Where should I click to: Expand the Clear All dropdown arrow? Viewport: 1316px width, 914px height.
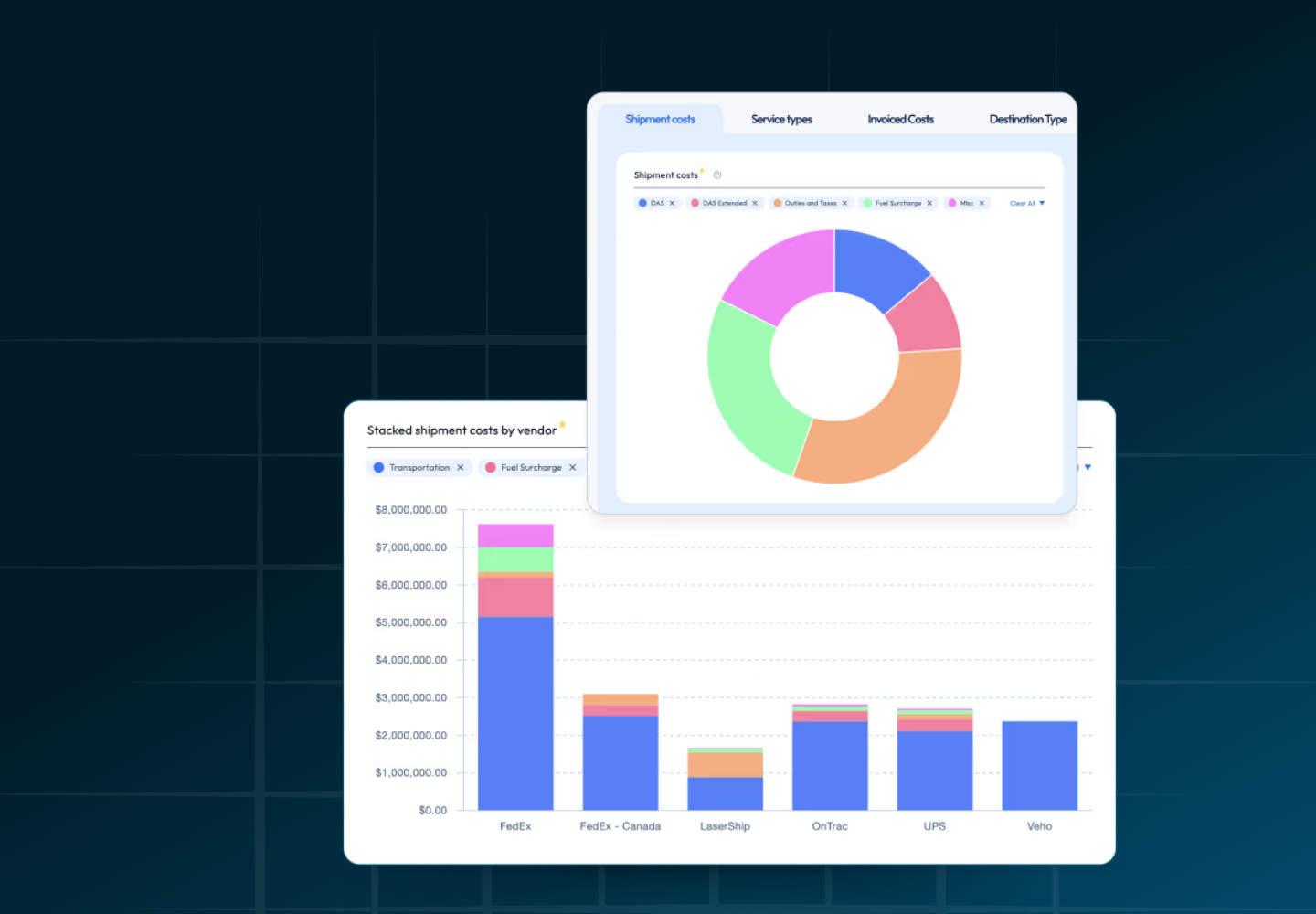1043,203
